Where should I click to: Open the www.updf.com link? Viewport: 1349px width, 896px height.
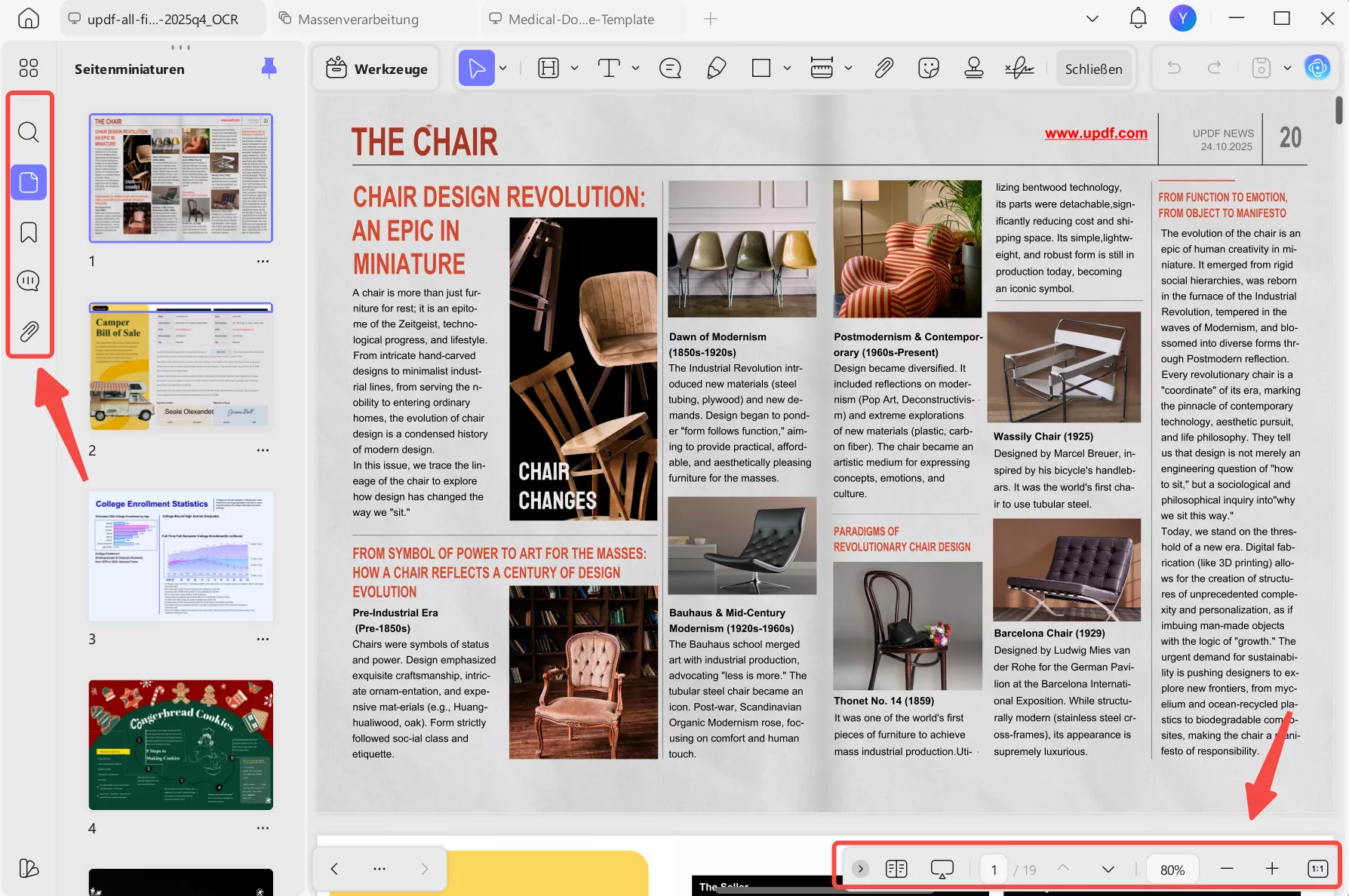[x=1095, y=133]
